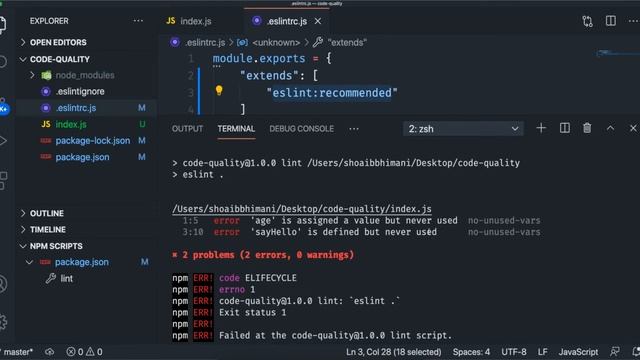Viewport: 640px width, 360px height.
Task: Open Run and Debug view
Action: 3,141
